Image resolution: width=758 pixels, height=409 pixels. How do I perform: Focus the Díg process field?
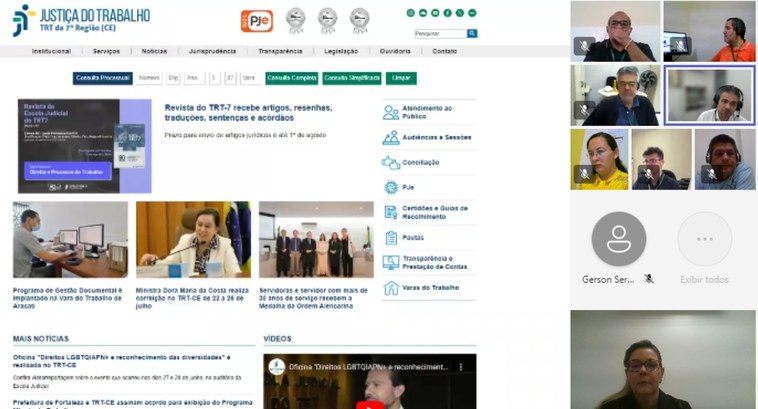(x=174, y=78)
